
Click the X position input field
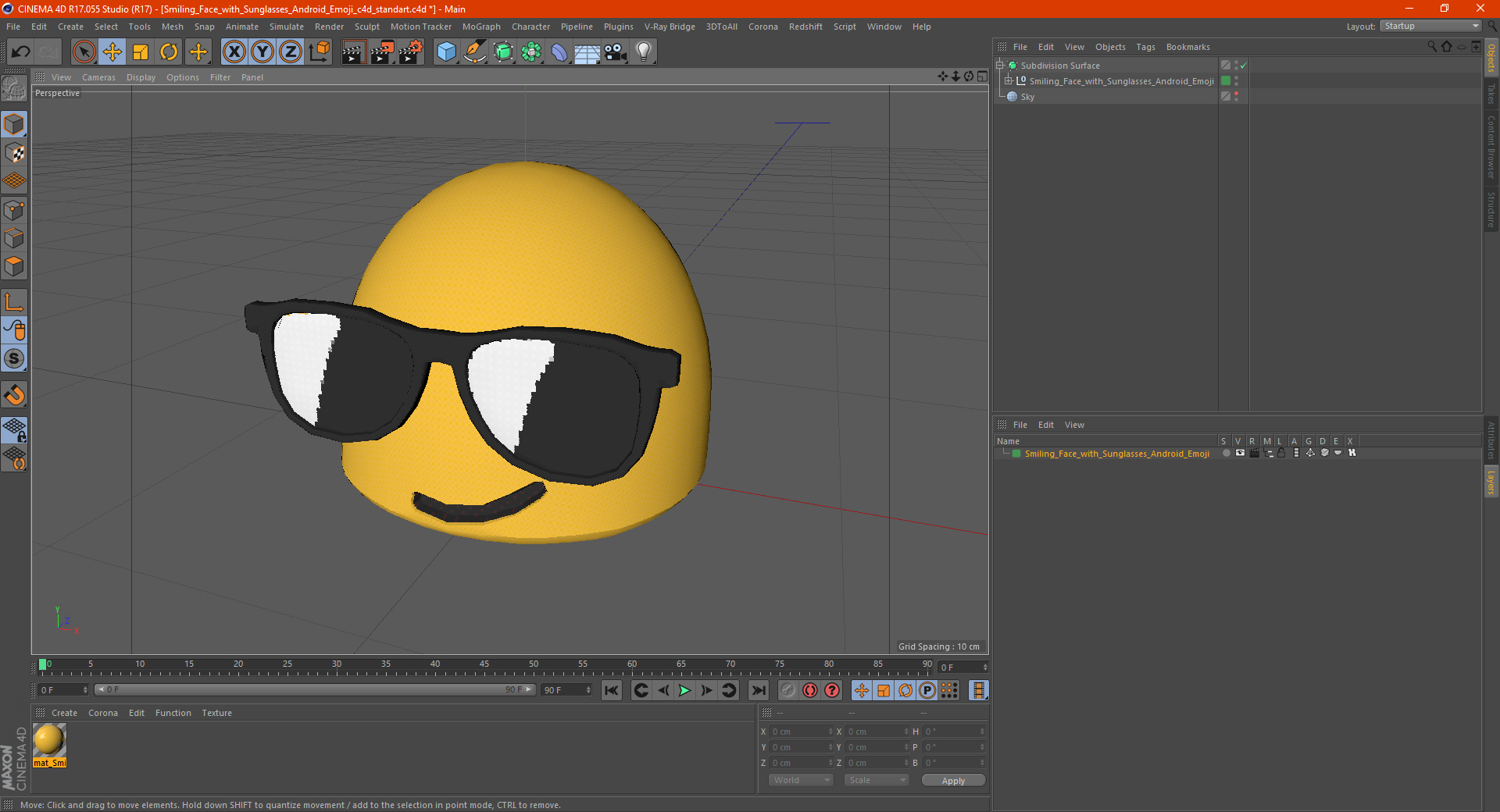pyautogui.click(x=802, y=732)
